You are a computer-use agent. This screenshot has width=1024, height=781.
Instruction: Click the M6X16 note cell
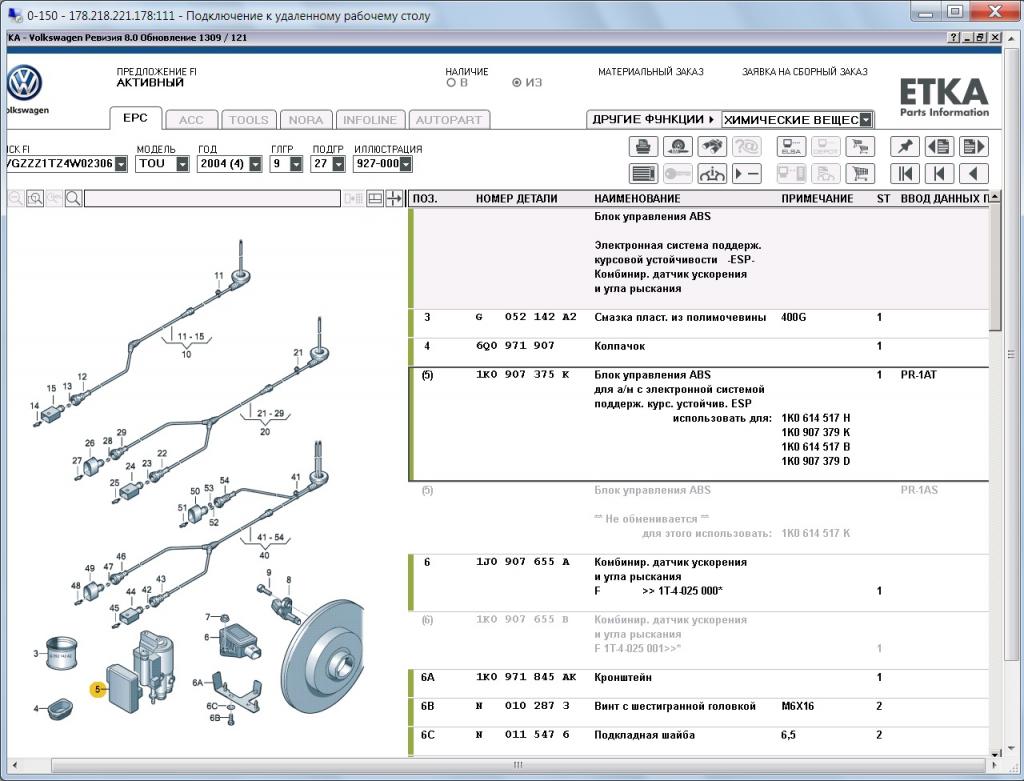[x=797, y=706]
